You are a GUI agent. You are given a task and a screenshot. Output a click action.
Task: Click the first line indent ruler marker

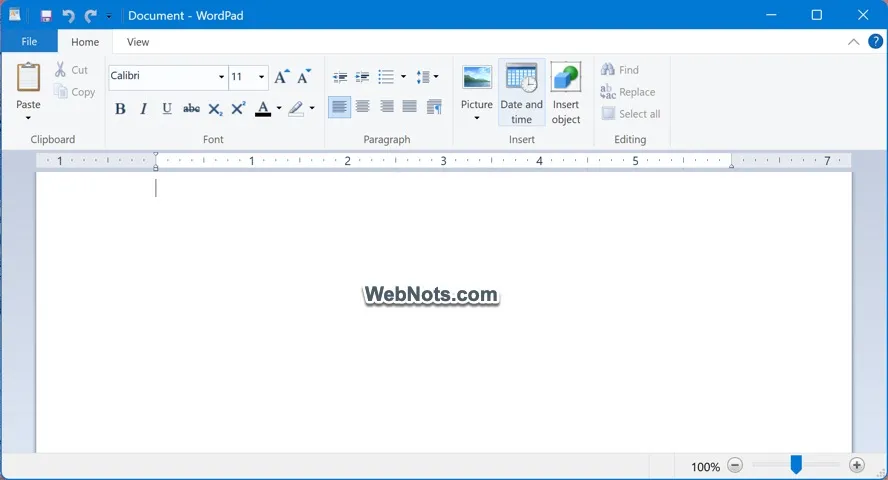click(156, 155)
